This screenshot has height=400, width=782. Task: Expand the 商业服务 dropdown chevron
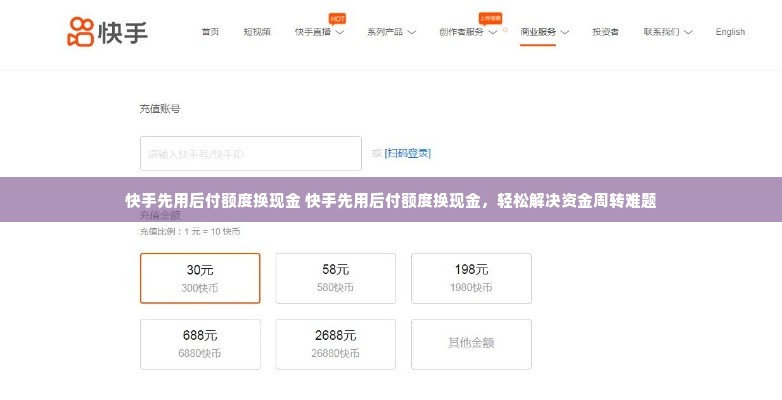pos(565,32)
